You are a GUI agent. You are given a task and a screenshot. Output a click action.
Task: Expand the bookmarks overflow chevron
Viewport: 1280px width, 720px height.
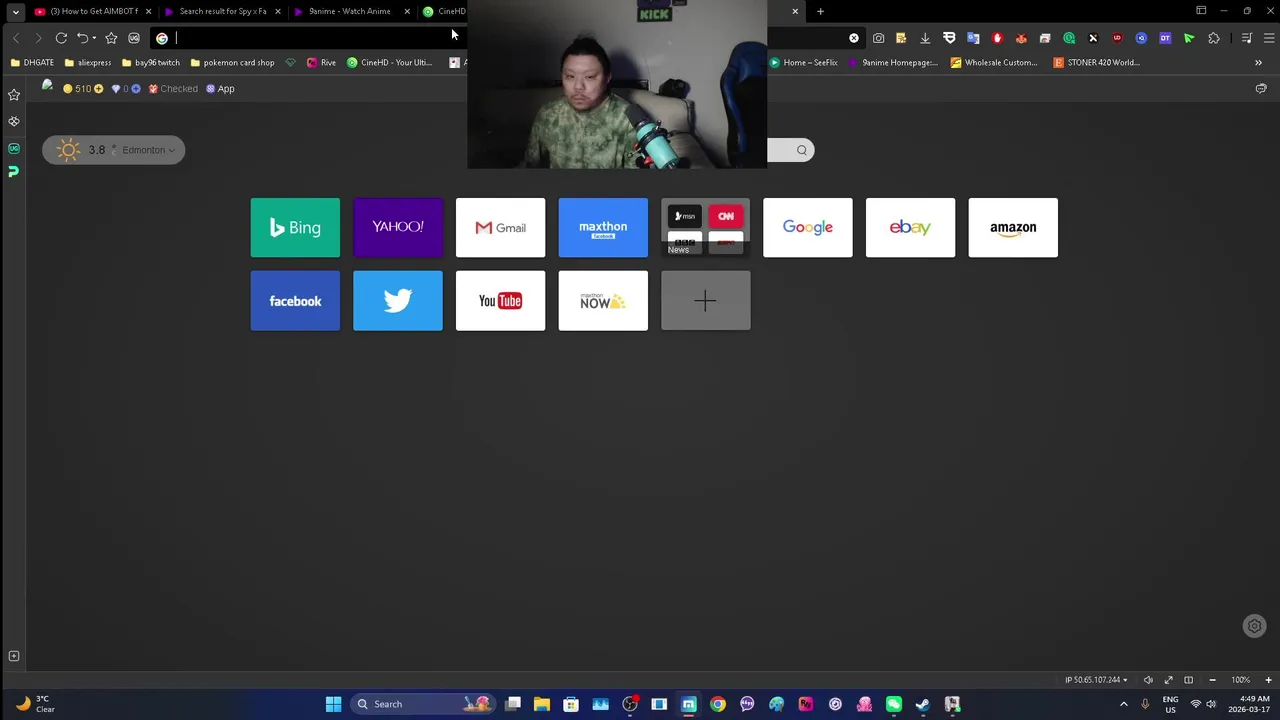(1258, 62)
